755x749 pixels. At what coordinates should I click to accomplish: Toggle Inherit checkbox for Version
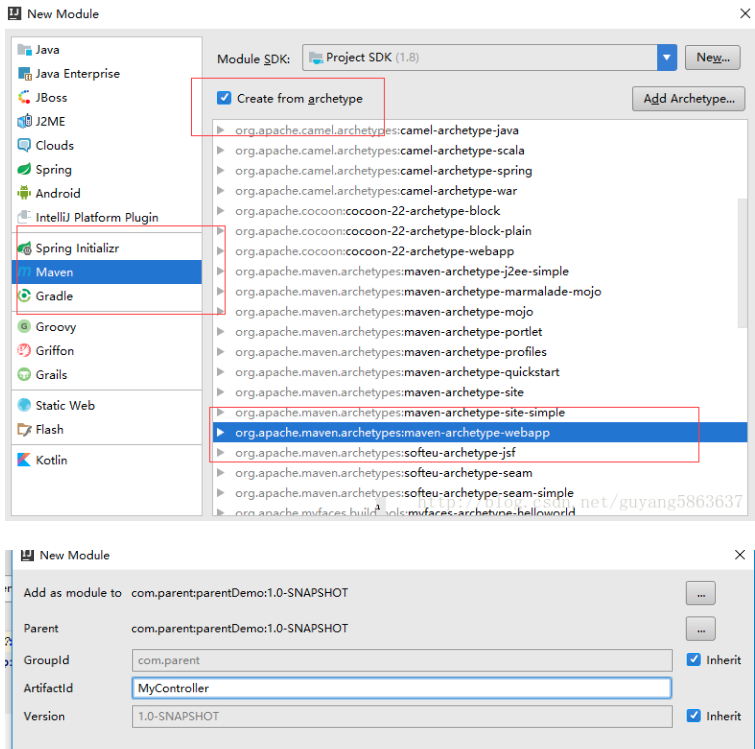click(x=693, y=716)
